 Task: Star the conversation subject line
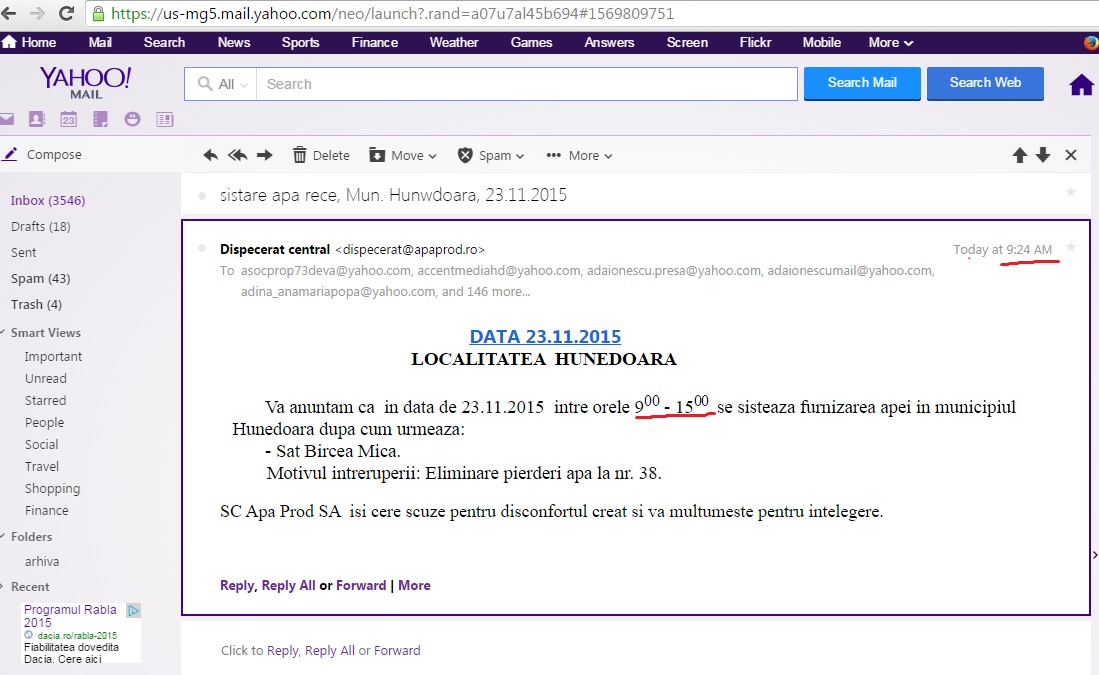(x=1071, y=192)
